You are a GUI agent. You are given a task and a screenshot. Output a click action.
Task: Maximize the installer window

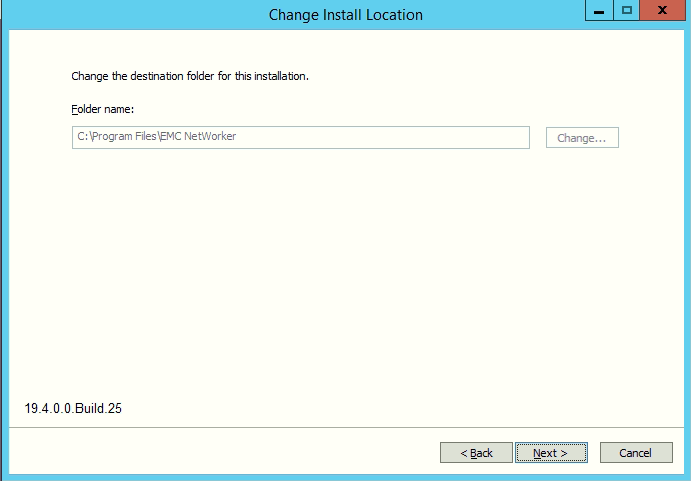(627, 12)
